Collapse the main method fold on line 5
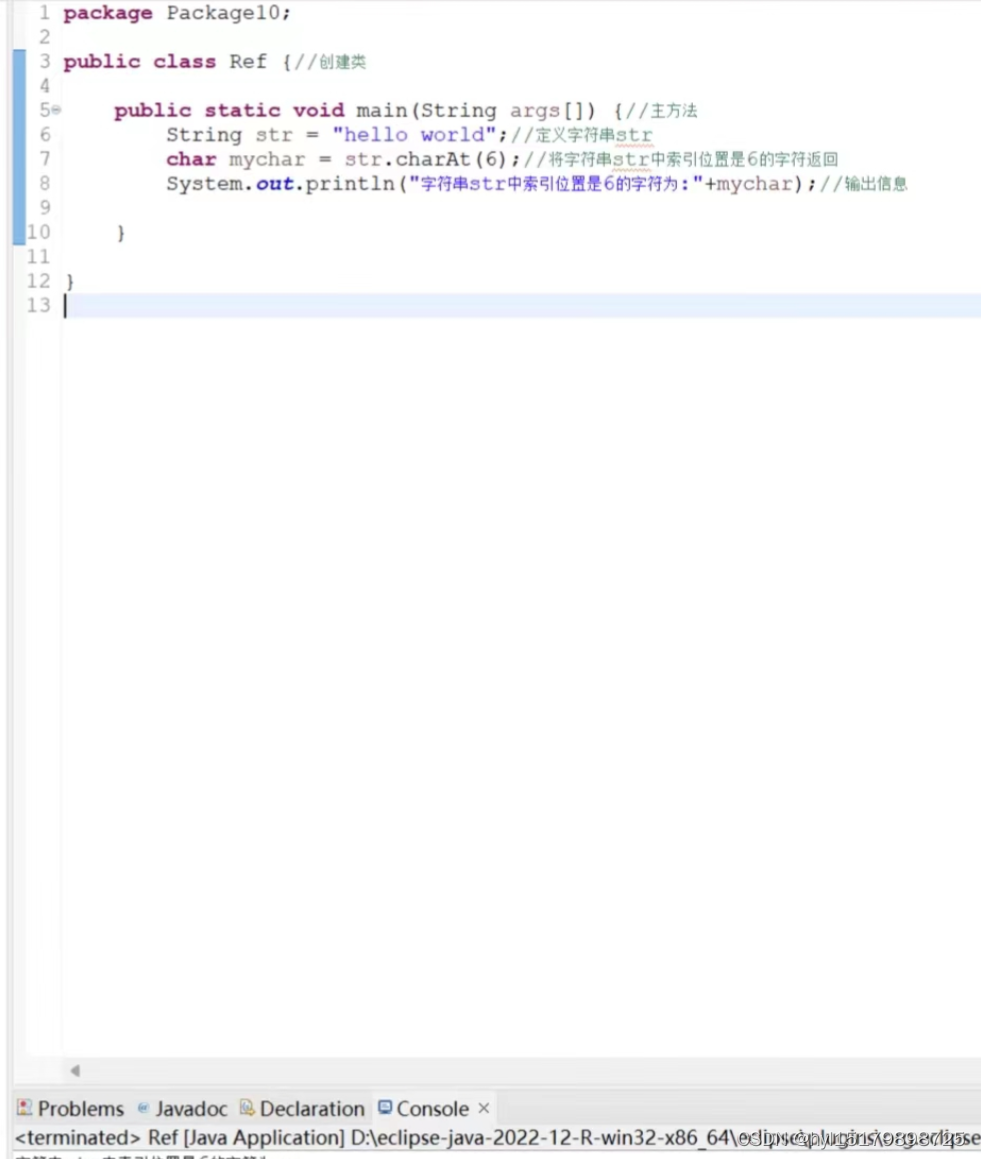Image resolution: width=981 pixels, height=1159 pixels. coord(57,110)
